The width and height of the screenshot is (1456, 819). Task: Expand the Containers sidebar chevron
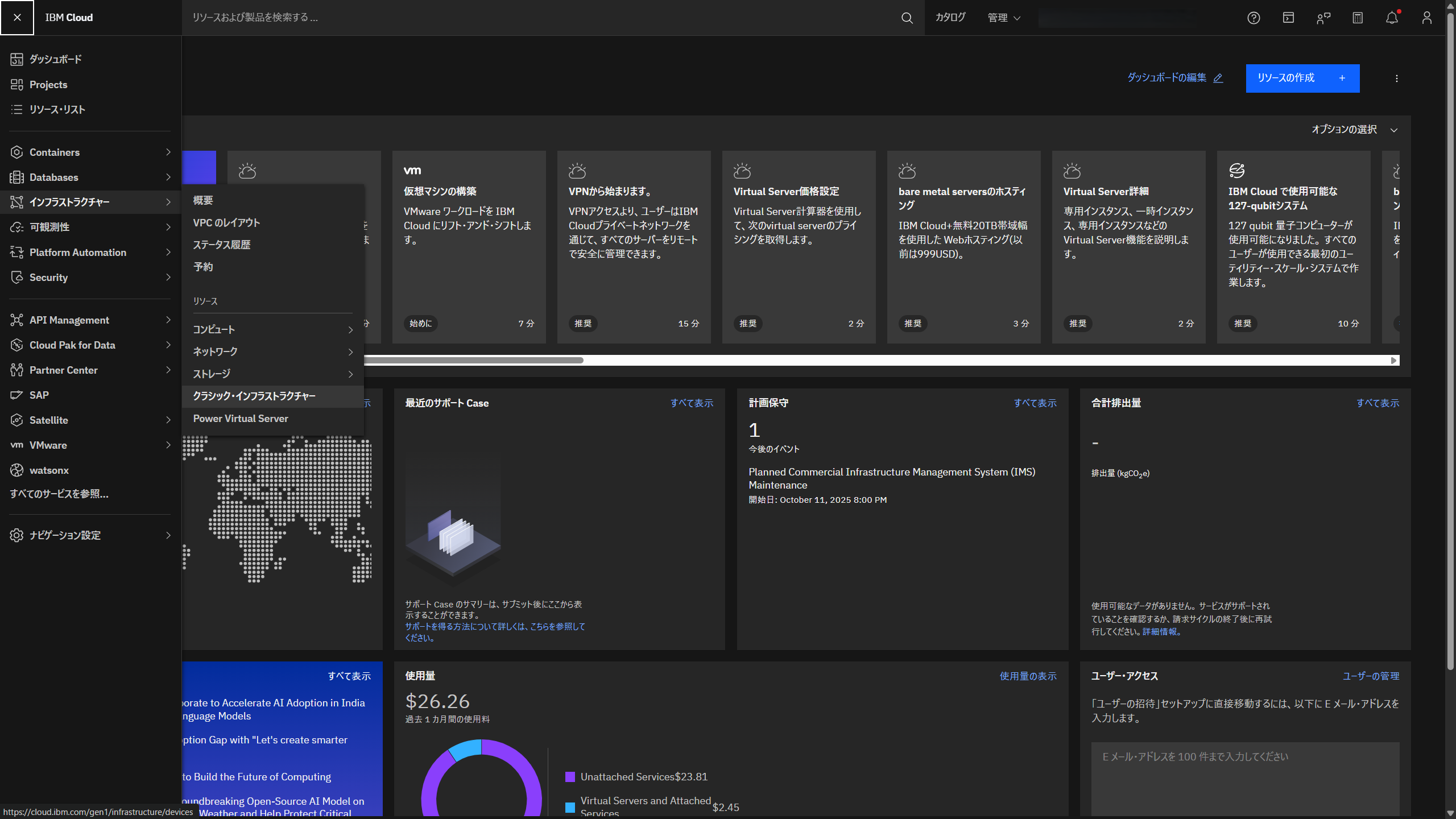pyautogui.click(x=168, y=152)
